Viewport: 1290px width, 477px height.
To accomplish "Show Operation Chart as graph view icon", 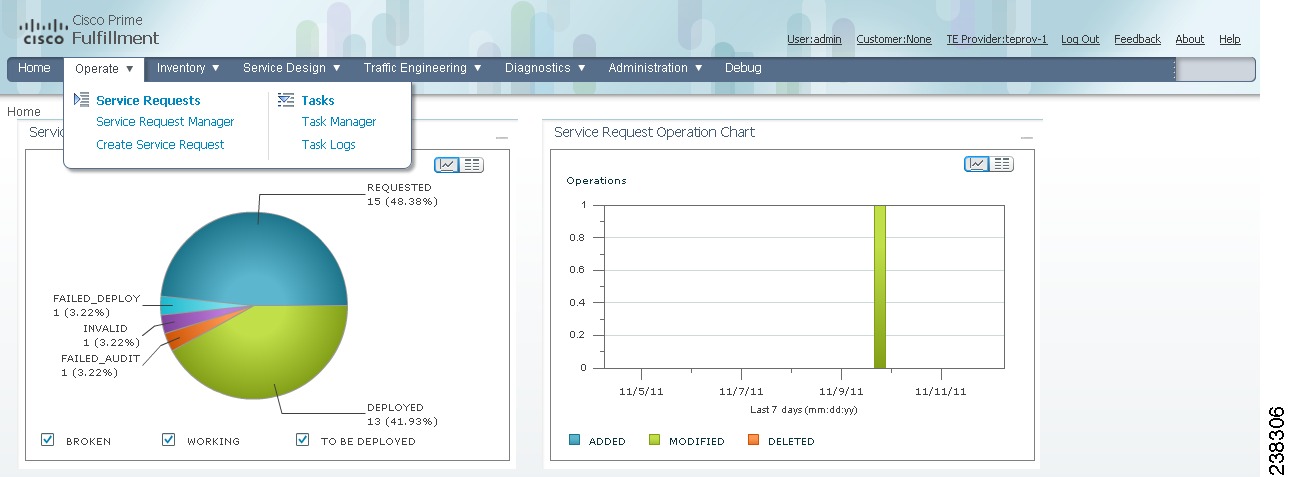I will click(977, 164).
